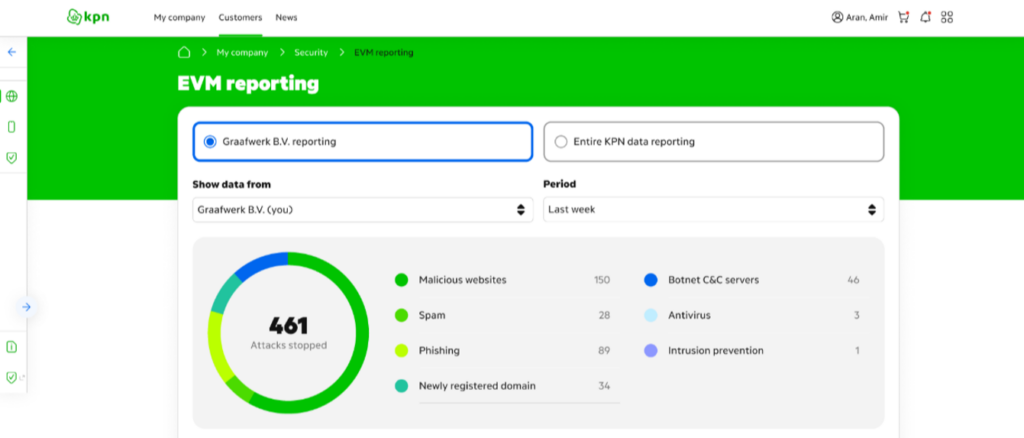1024x438 pixels.
Task: Click the mobile phone sidebar icon
Action: (12, 127)
